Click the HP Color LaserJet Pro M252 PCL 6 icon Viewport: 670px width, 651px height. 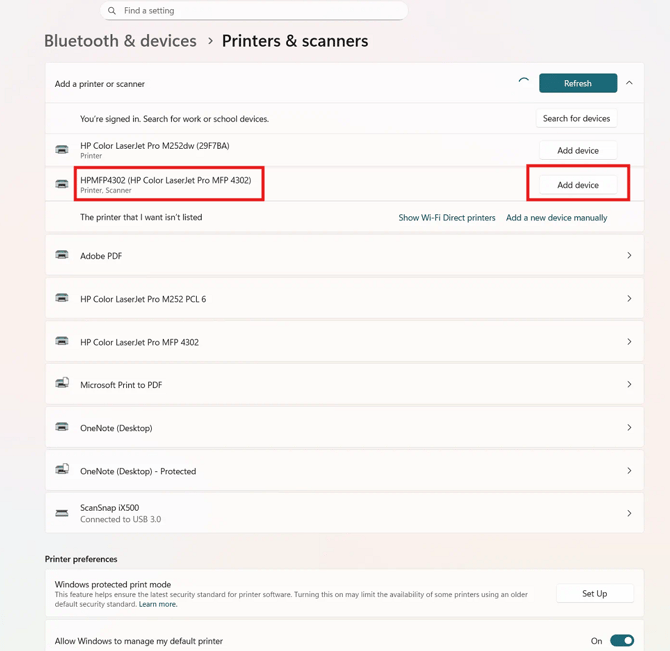point(62,299)
